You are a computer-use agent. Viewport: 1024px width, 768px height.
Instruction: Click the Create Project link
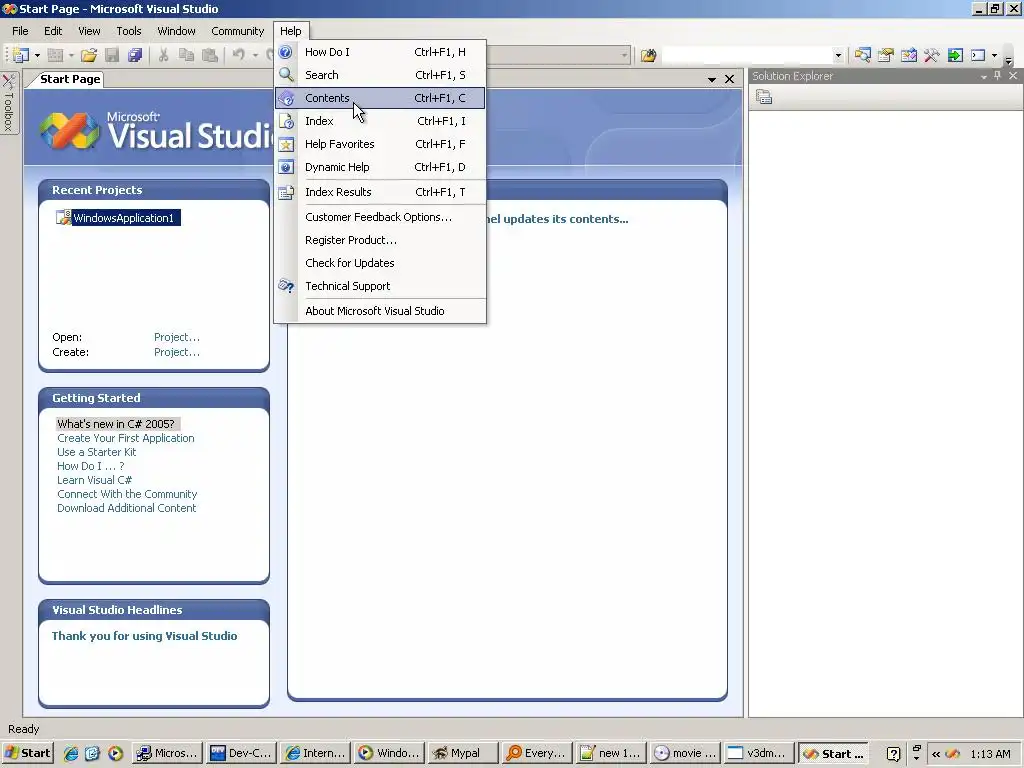[x=177, y=352]
